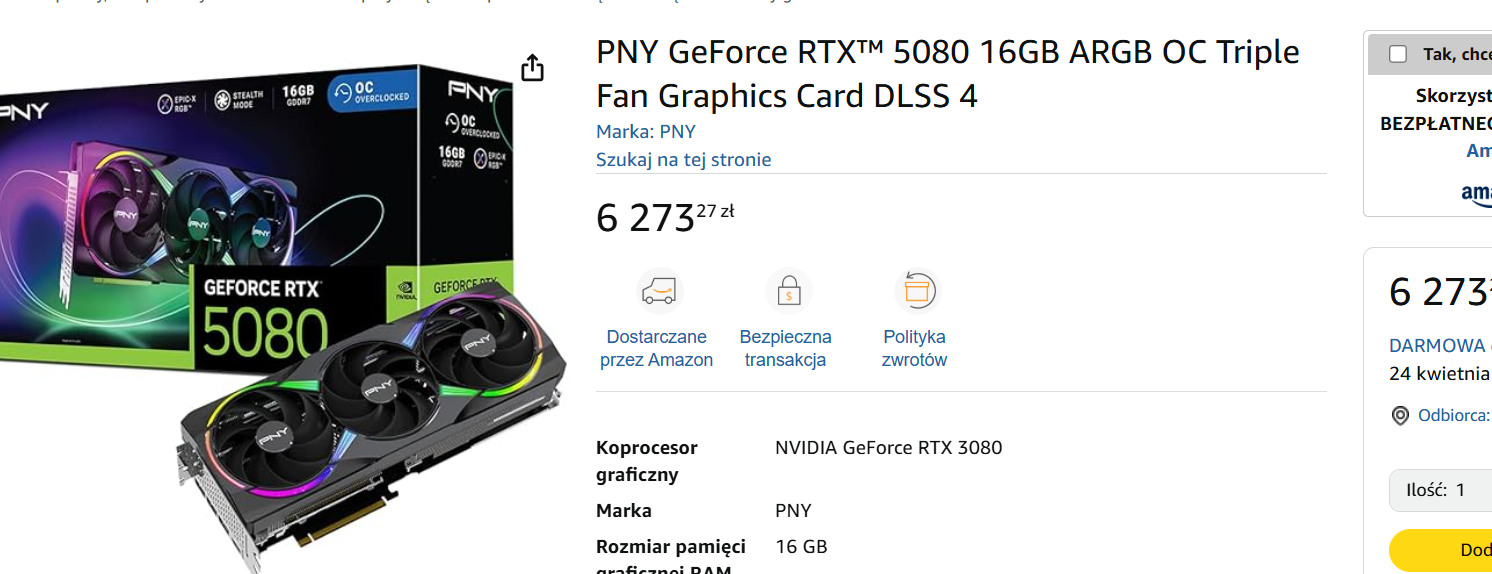Click the 'Odbiorca:' recipient link
Viewport: 1492px width, 574px height.
tap(1454, 416)
